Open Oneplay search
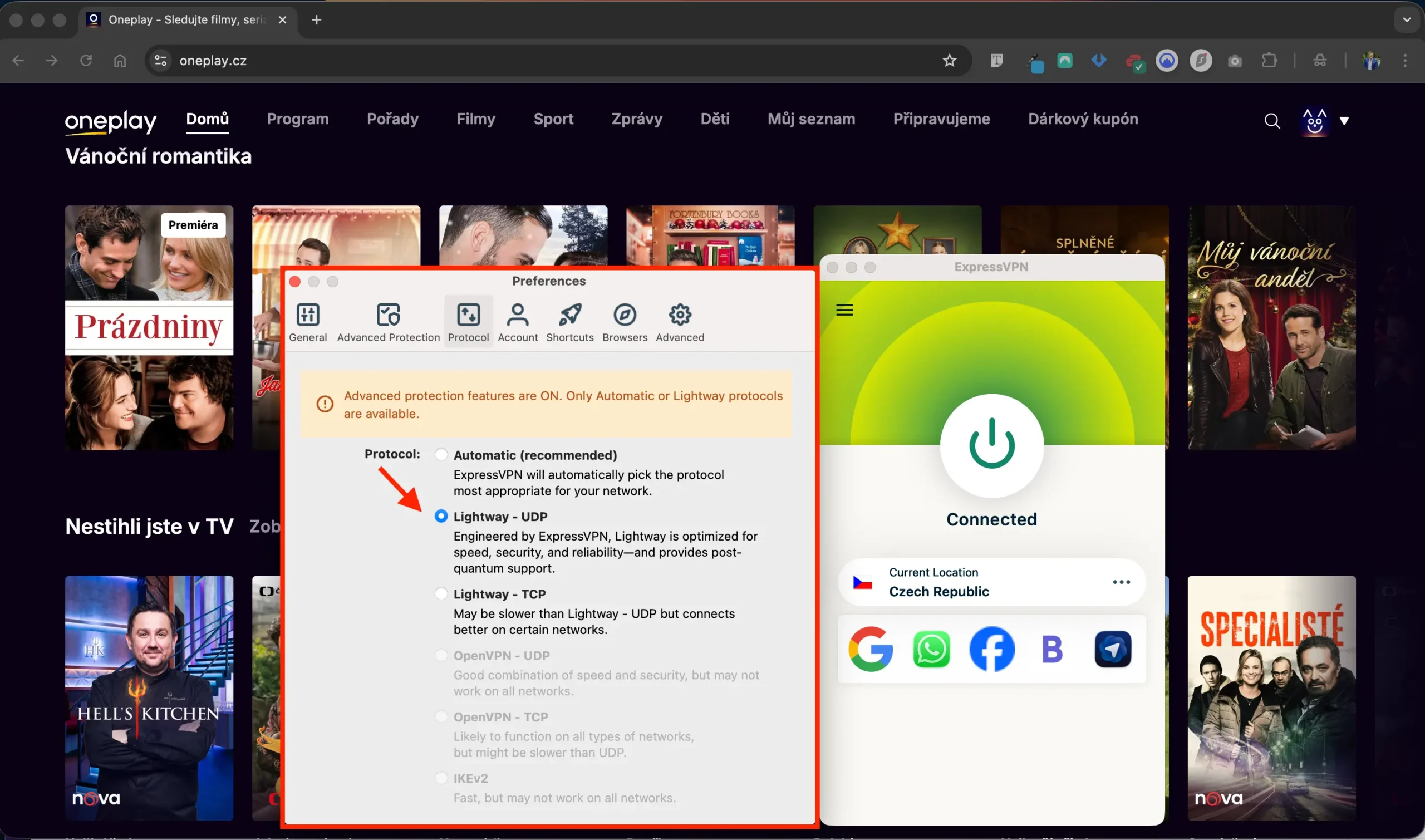Viewport: 1425px width, 840px height. [x=1271, y=120]
